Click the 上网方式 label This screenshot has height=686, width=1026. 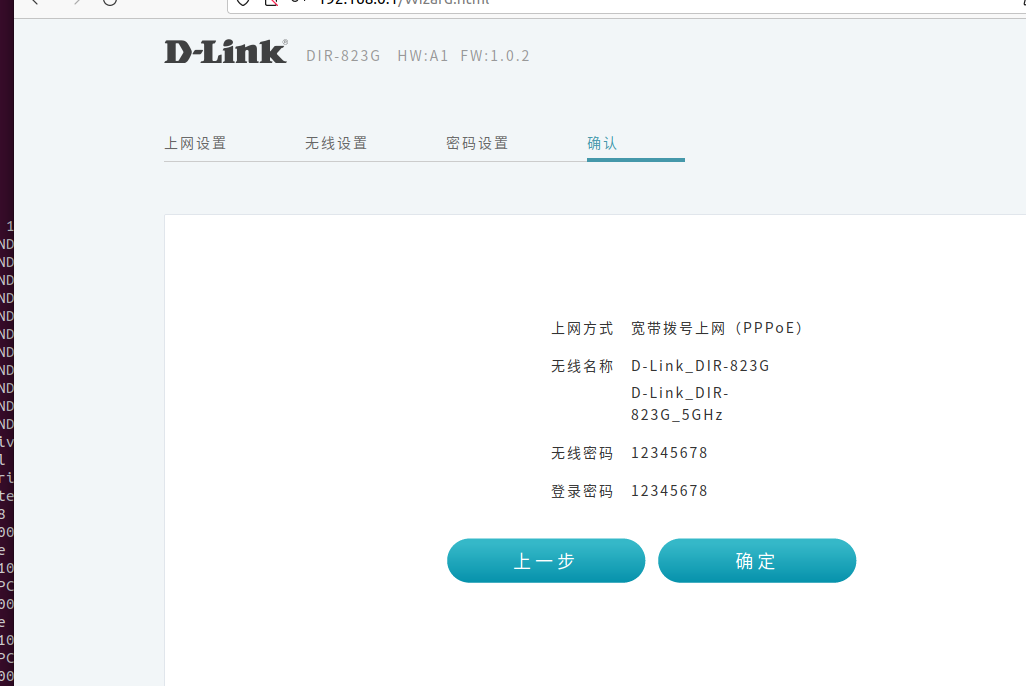(582, 329)
